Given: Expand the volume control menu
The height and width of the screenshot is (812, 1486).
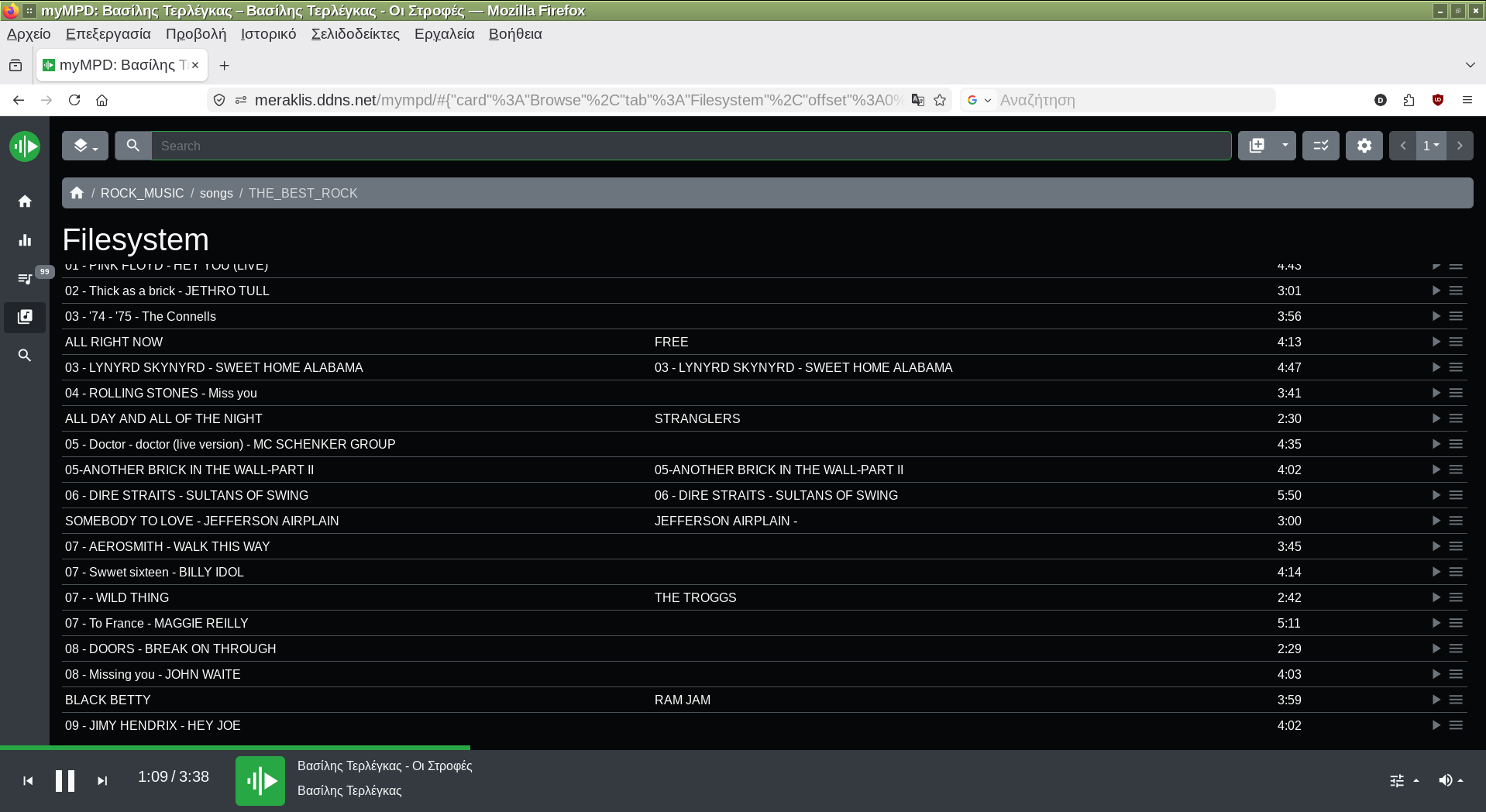Looking at the screenshot, I should tap(1450, 780).
